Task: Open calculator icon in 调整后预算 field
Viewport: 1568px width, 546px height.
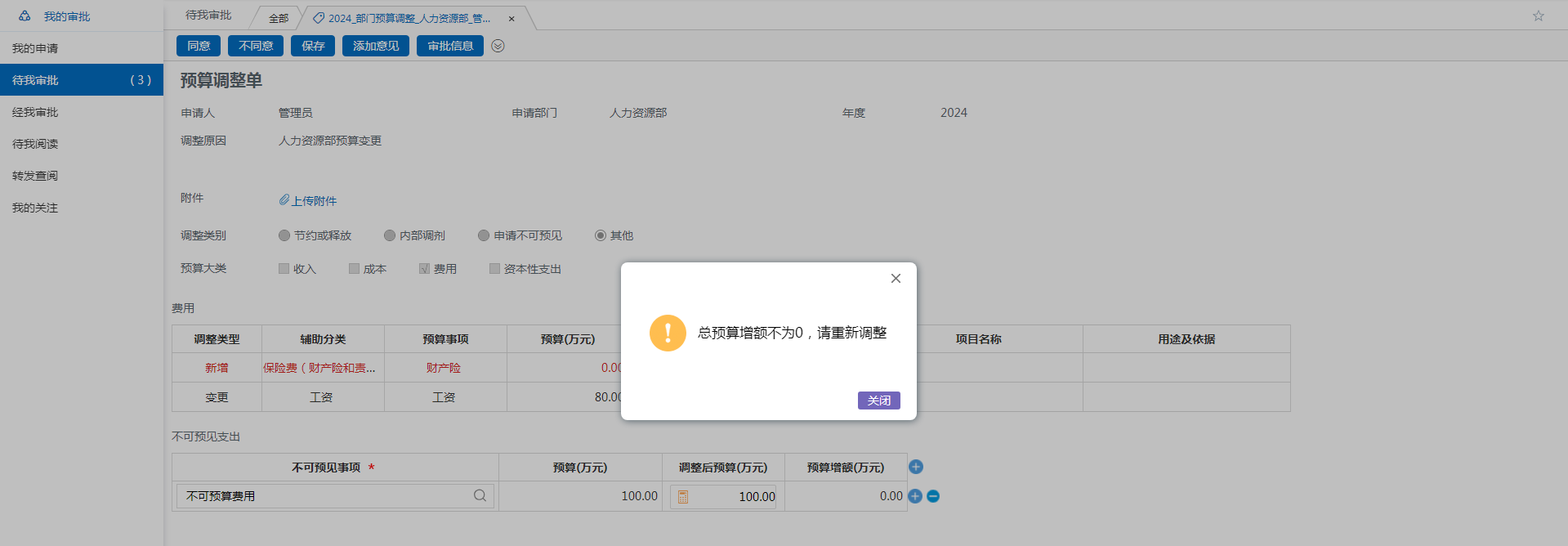Action: click(x=683, y=496)
